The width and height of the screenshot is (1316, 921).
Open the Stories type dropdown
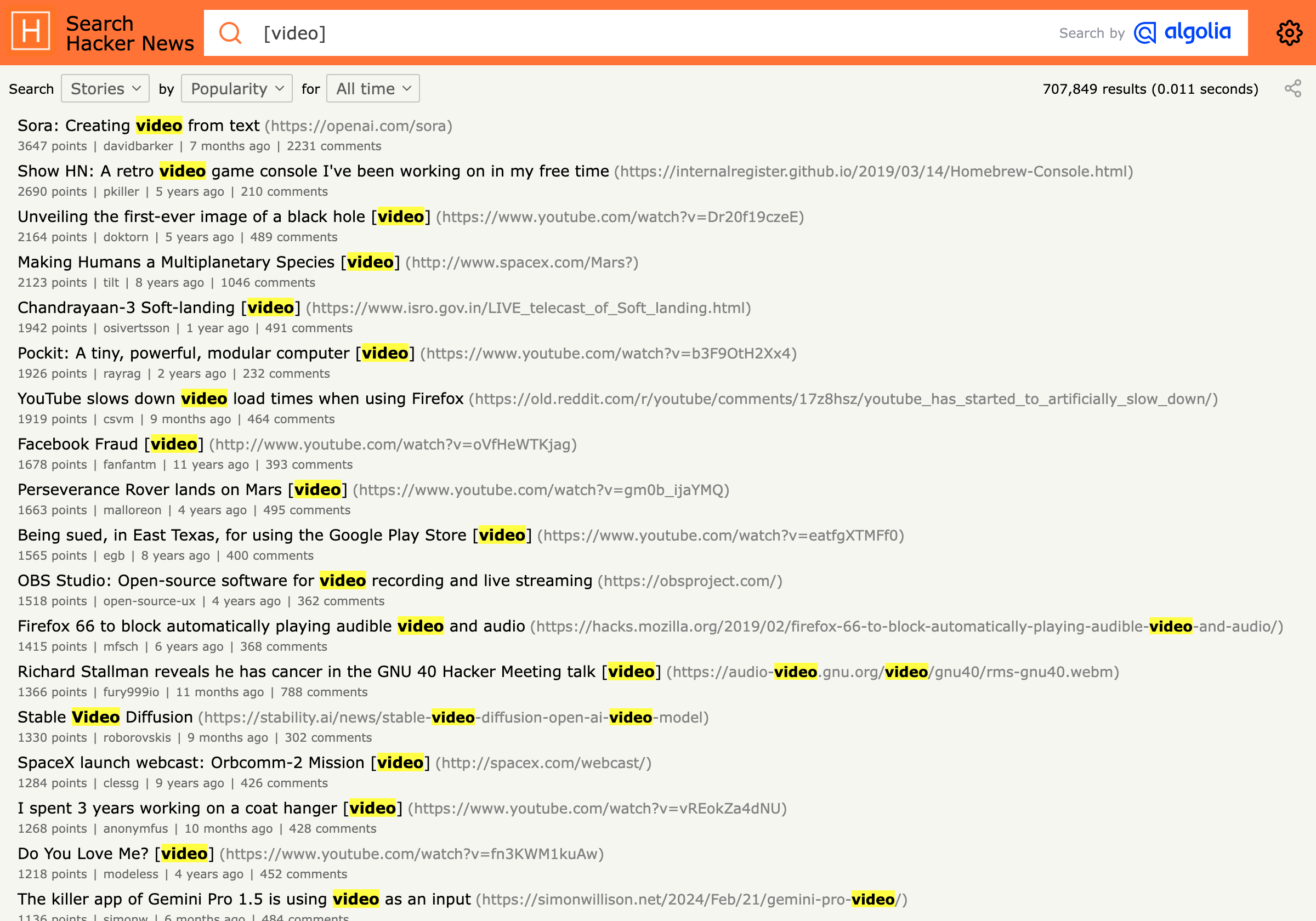[105, 89]
